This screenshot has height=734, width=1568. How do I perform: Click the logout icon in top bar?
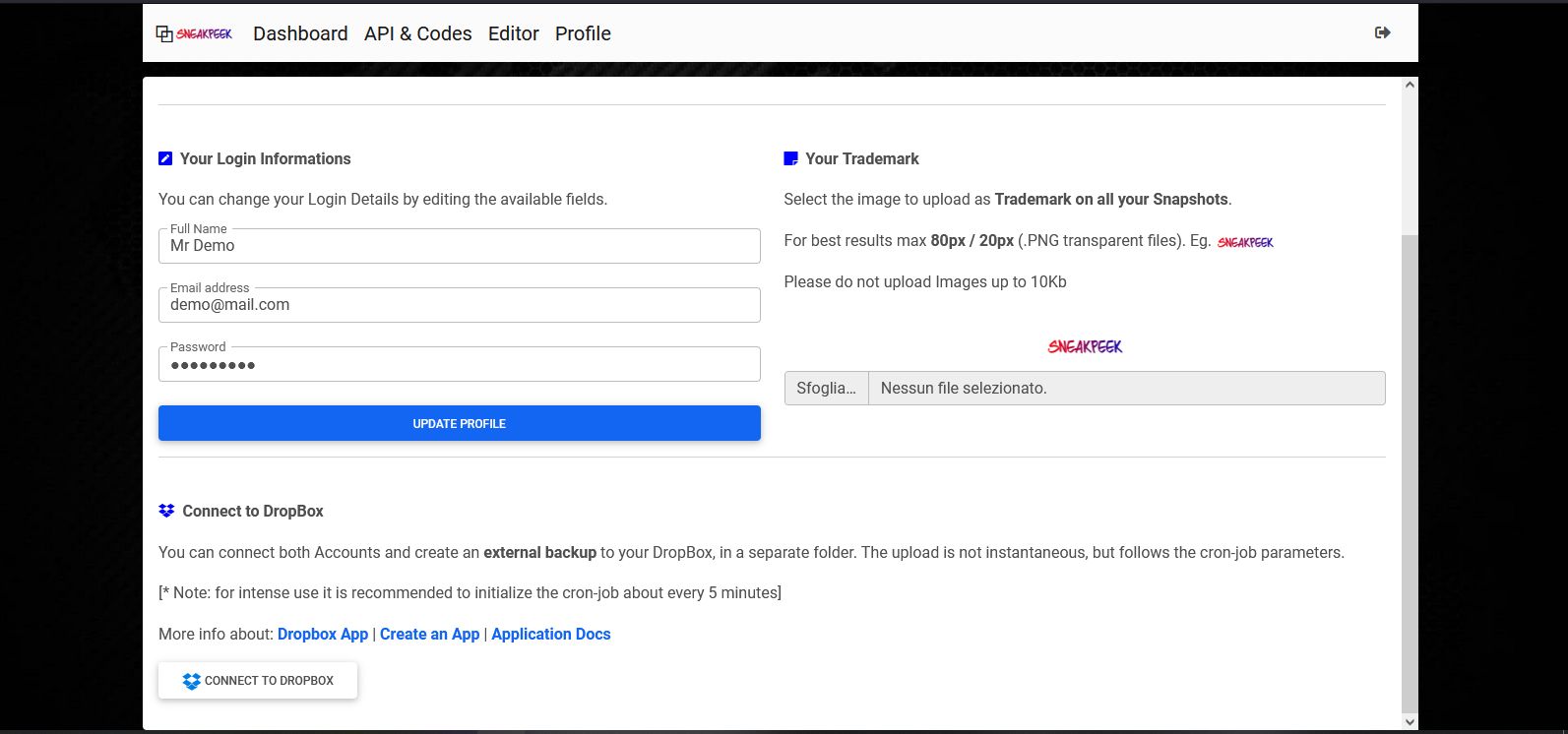[1382, 32]
